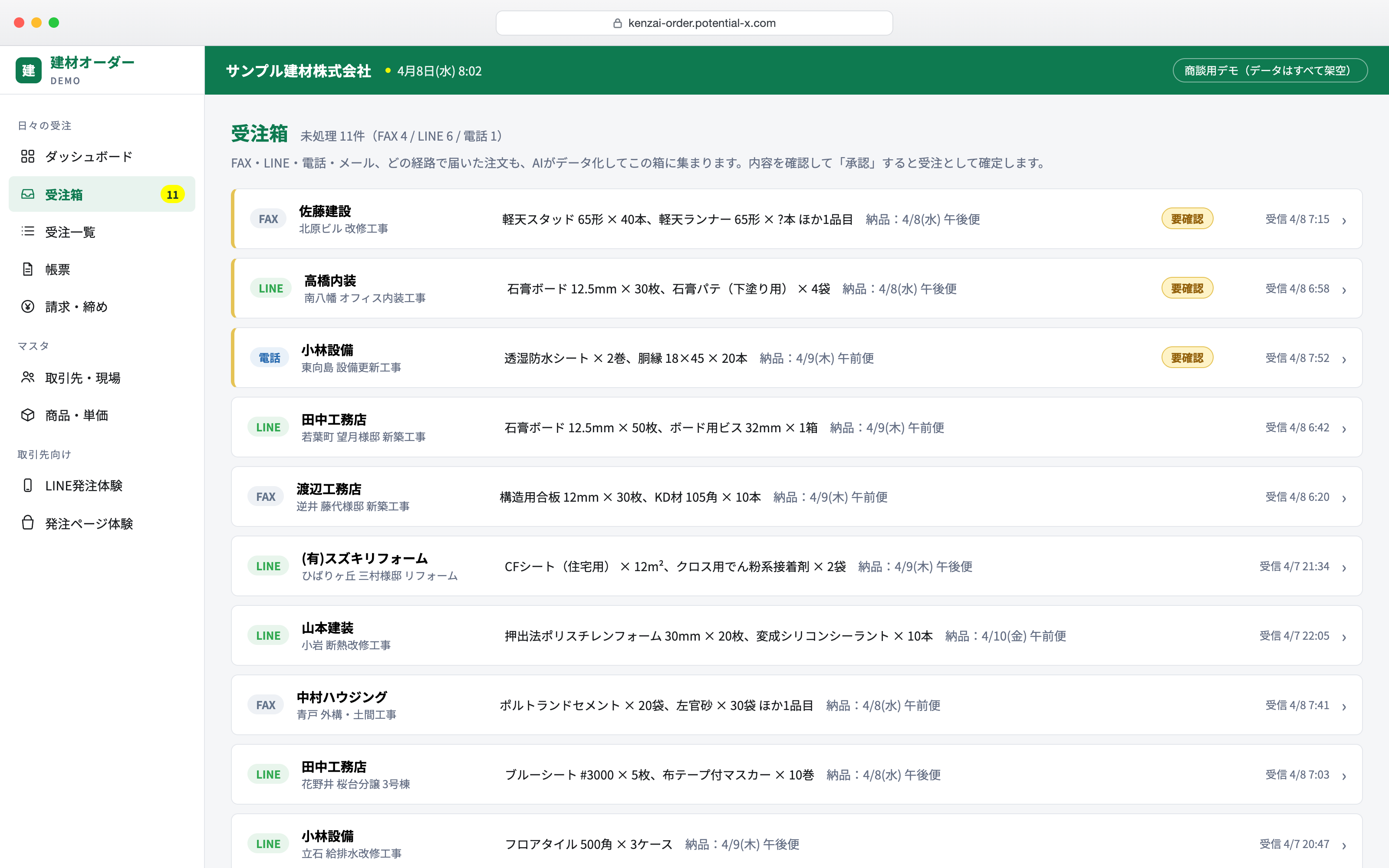The image size is (1389, 868).
Task: Expand 田中工務店 若葉町 order chevron
Action: coord(1344,429)
